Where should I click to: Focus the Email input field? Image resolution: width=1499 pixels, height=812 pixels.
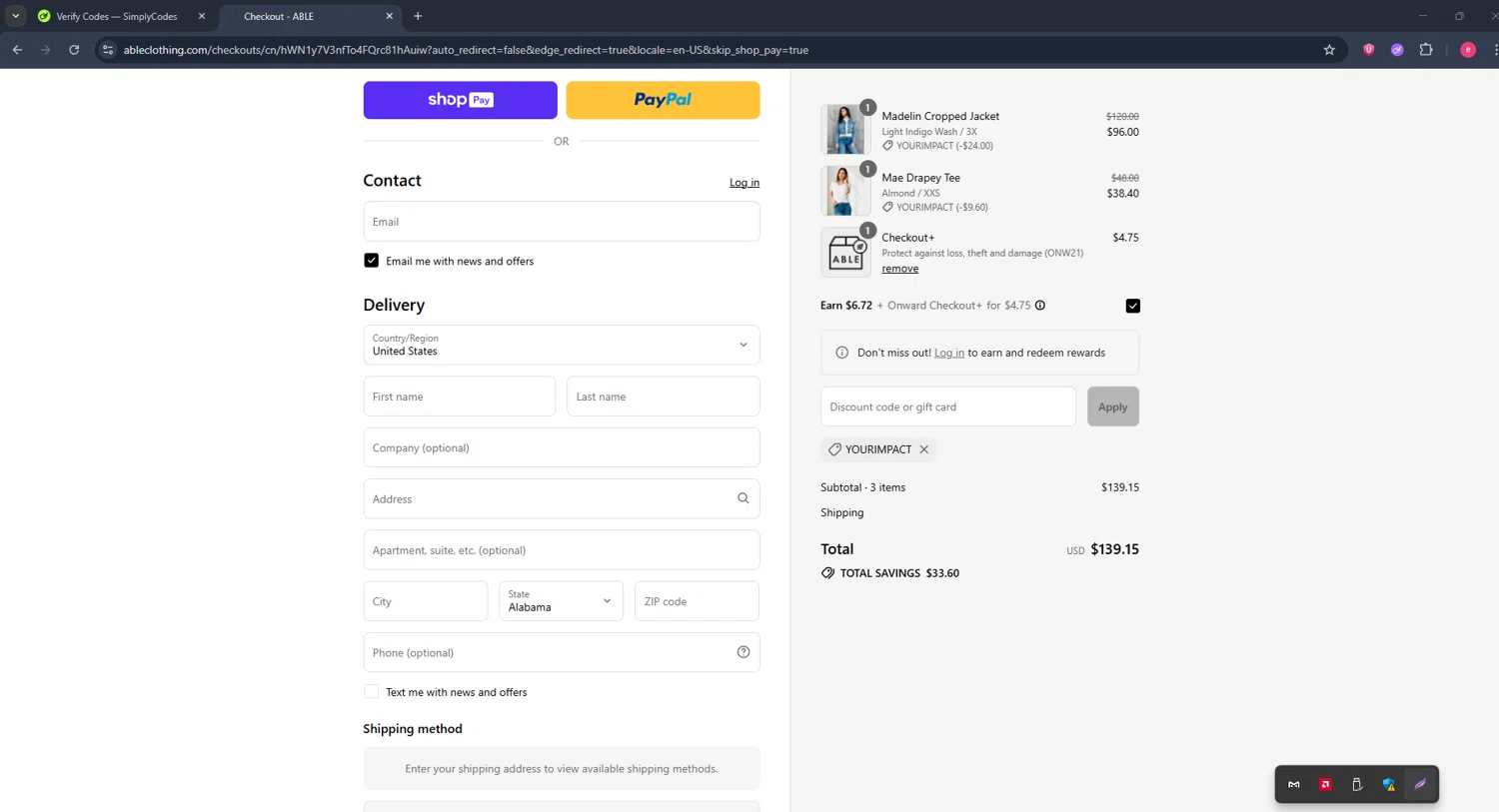tap(562, 222)
